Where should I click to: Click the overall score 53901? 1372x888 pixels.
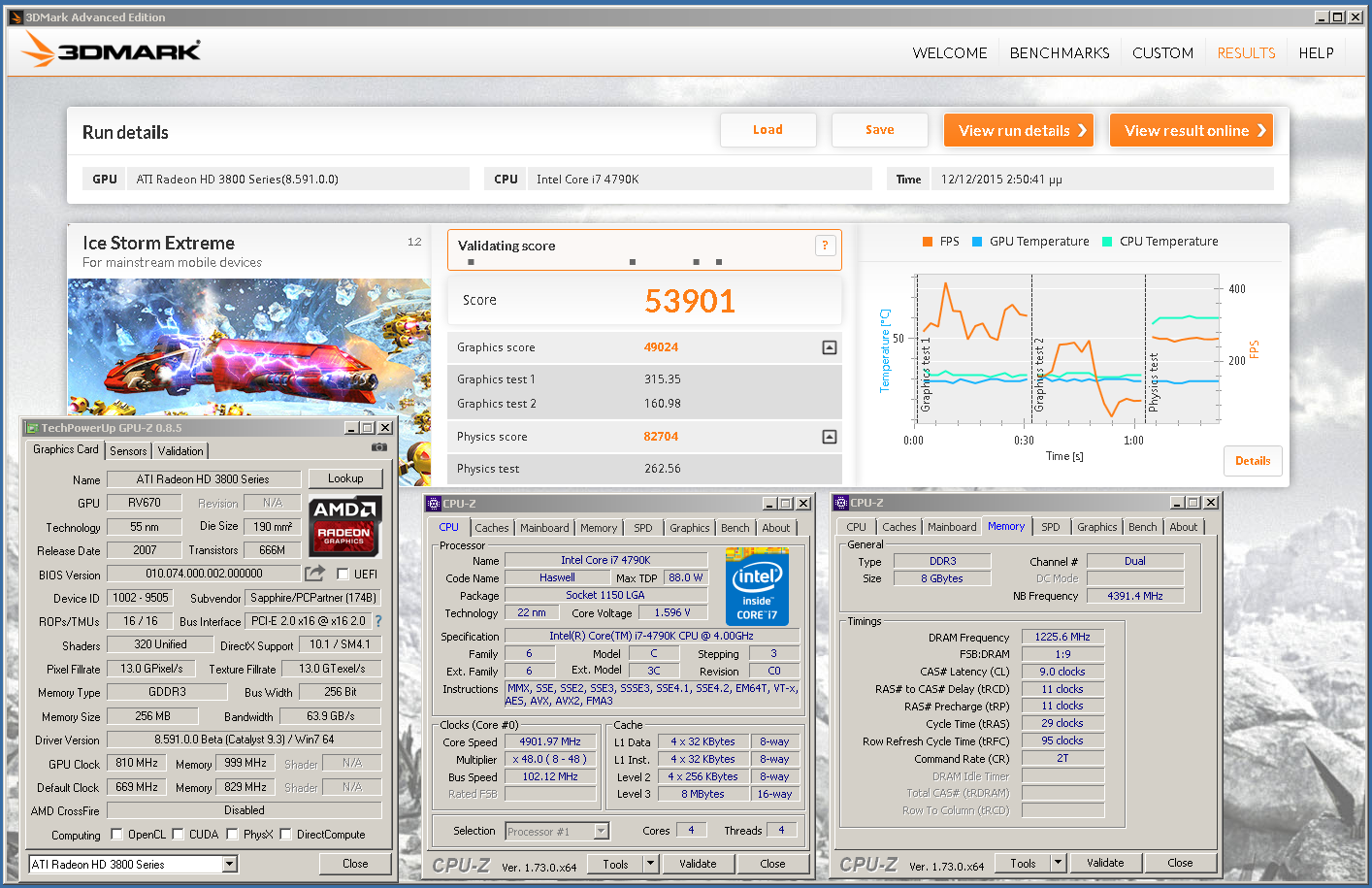pyautogui.click(x=690, y=301)
